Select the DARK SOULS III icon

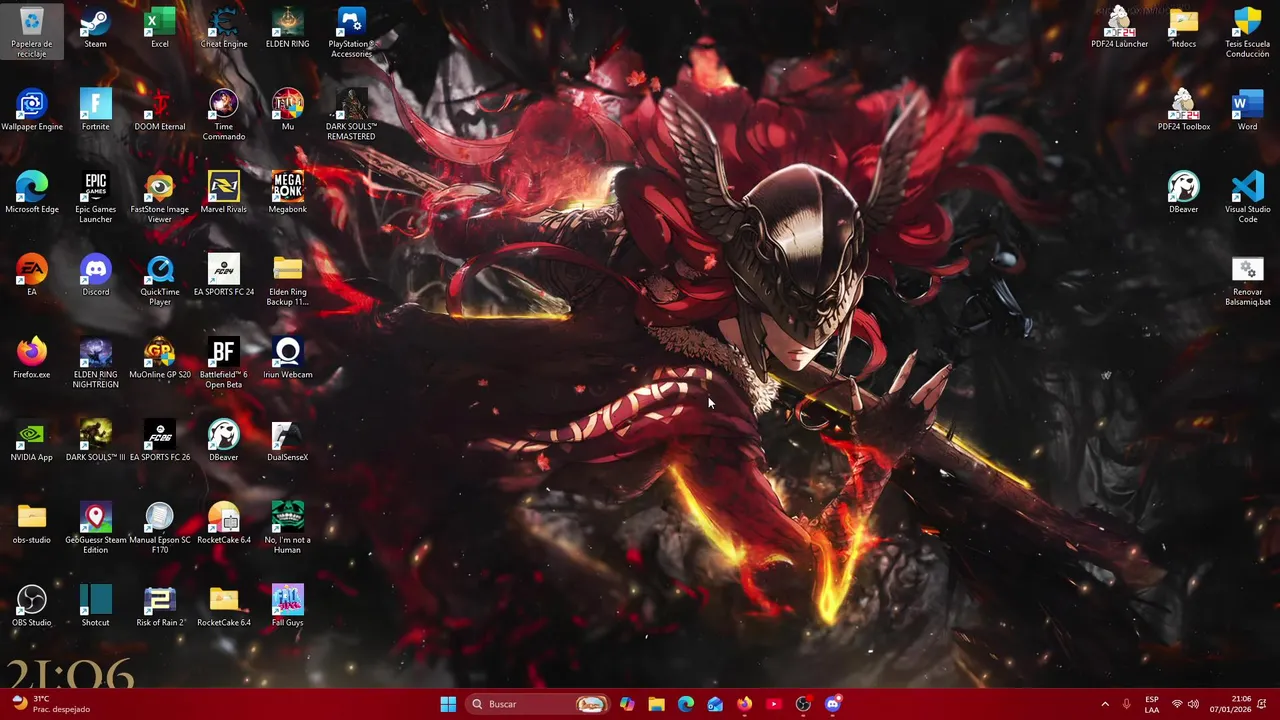click(95, 441)
